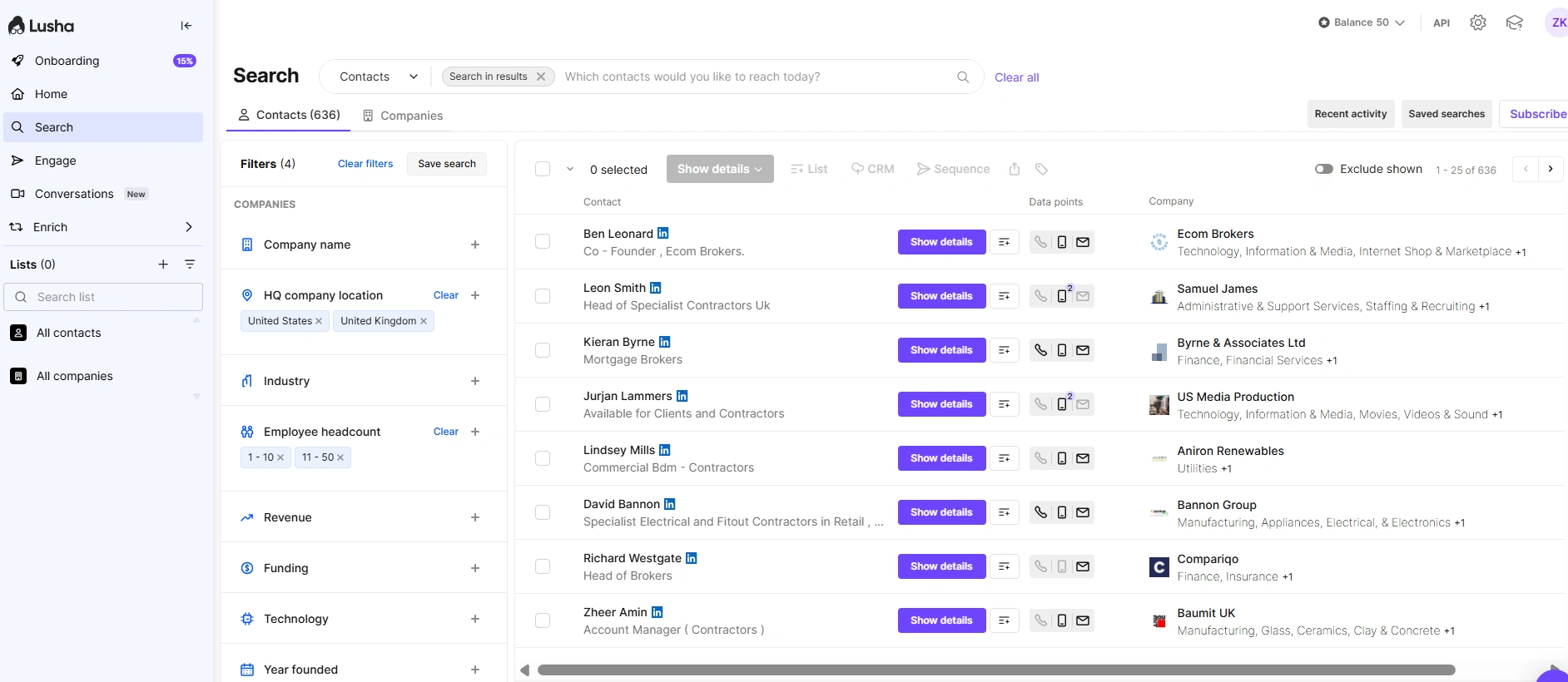Click the horizontal results scrollbar
The height and width of the screenshot is (682, 1568).
995,670
